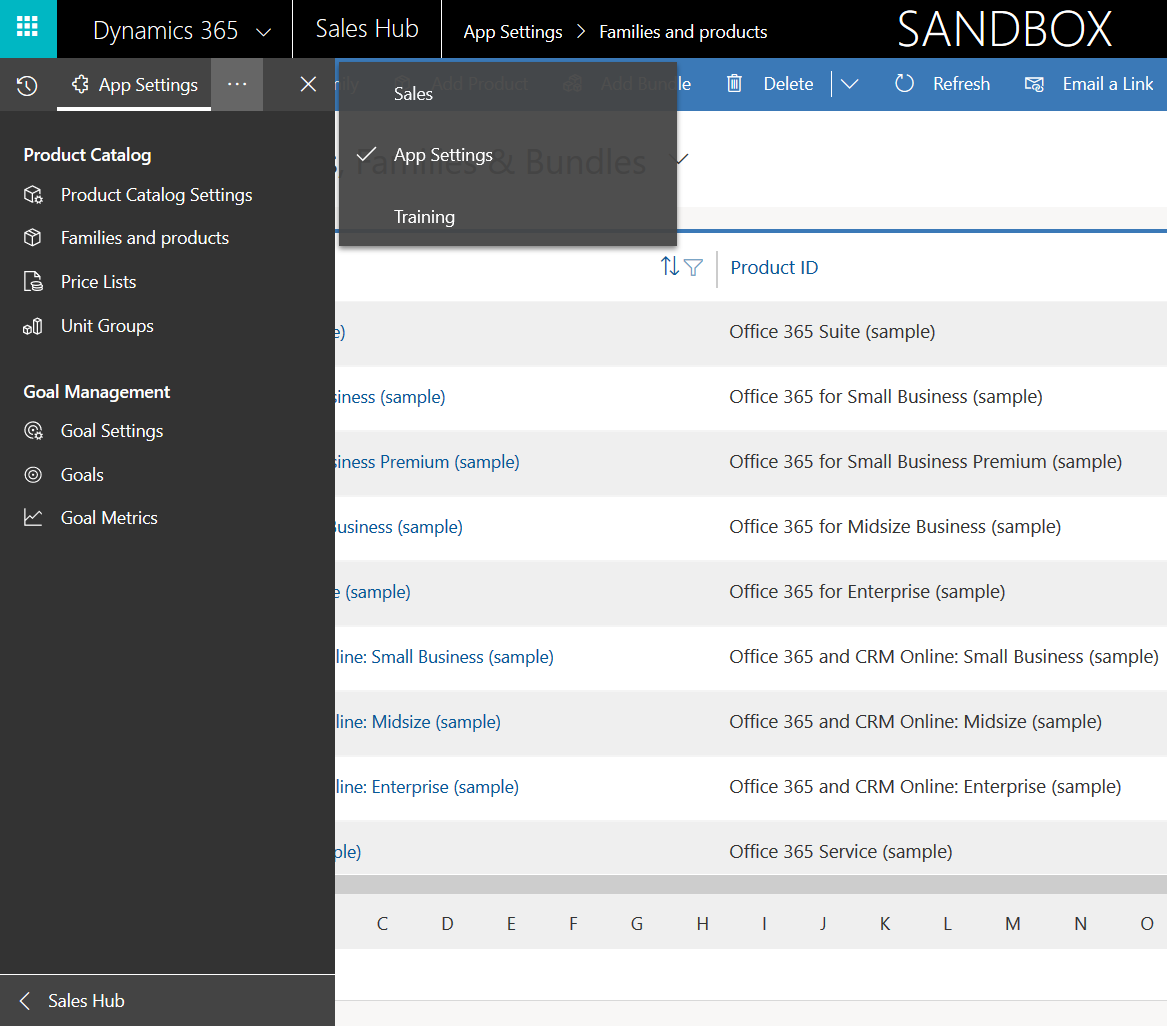Click the Product ID column header

774,267
